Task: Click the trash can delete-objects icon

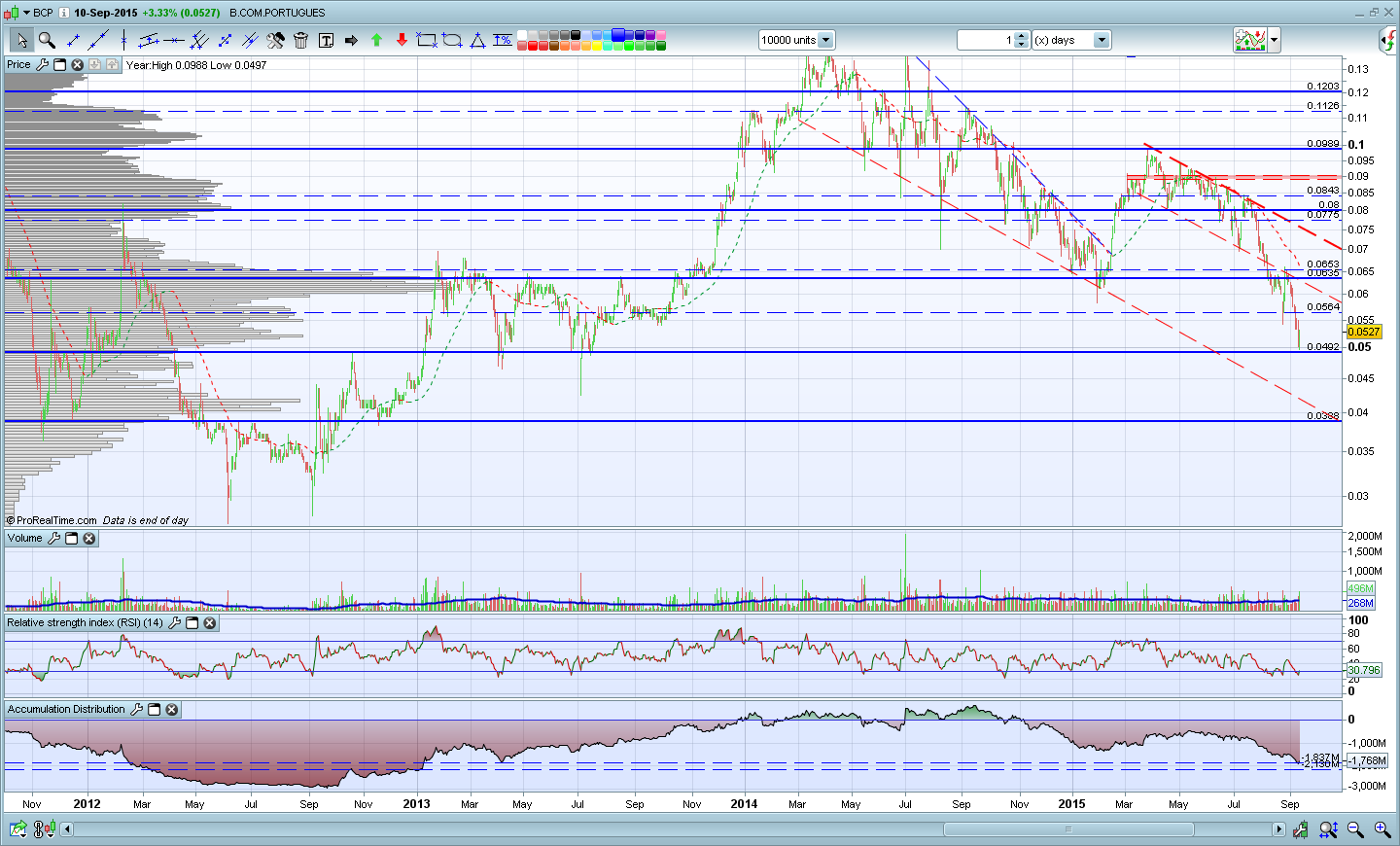Action: click(300, 40)
